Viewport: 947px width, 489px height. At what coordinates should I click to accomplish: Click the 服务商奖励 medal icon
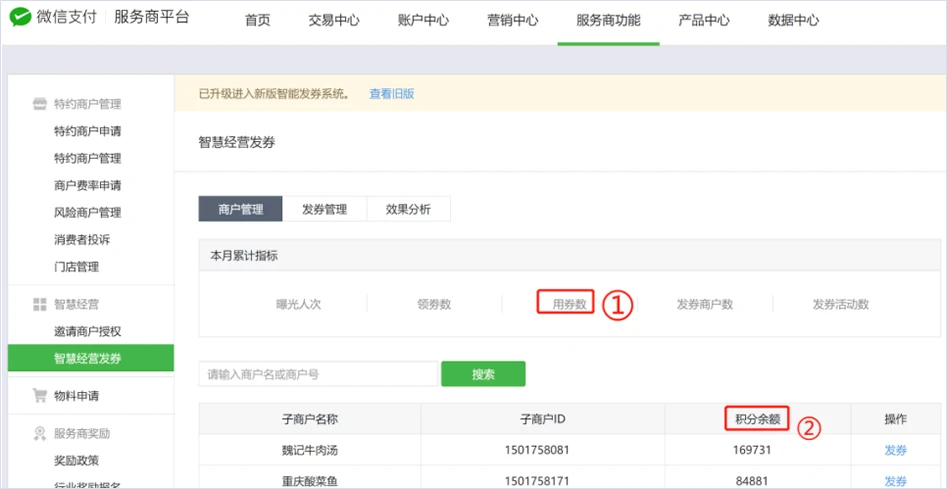(x=40, y=434)
